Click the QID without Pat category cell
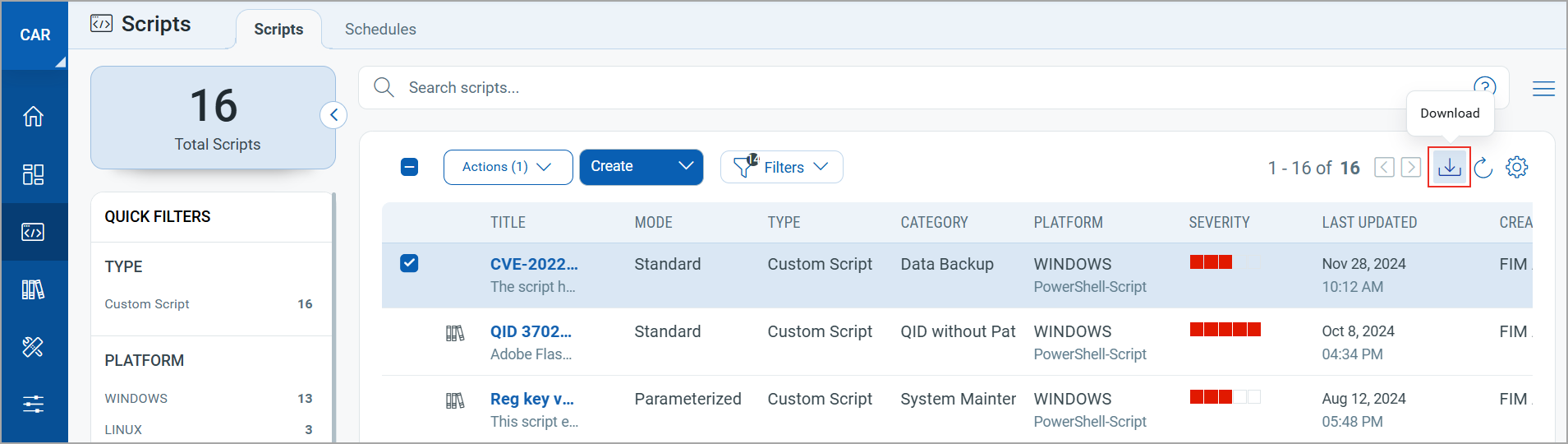 tap(958, 331)
